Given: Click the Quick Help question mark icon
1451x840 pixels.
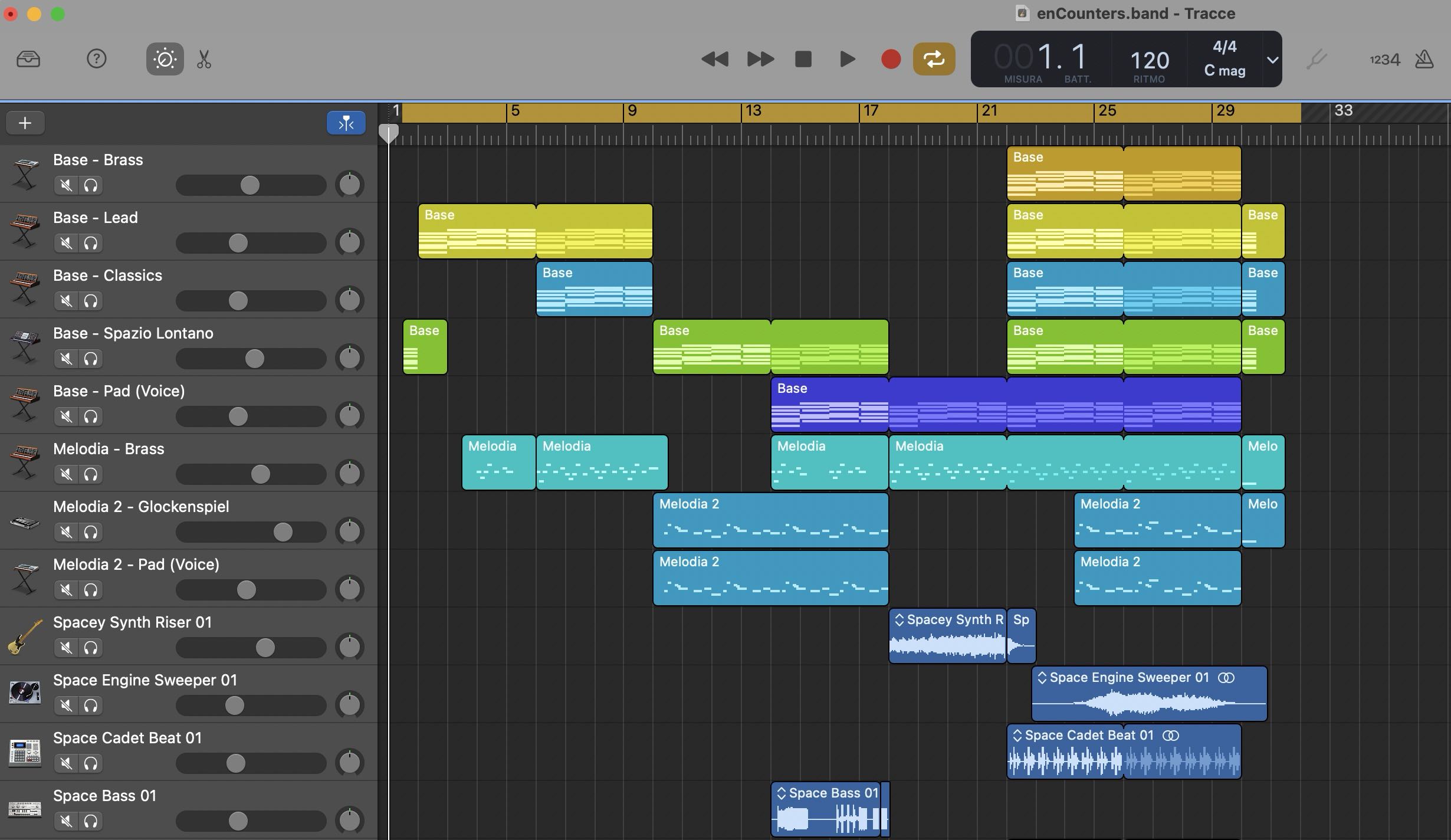Looking at the screenshot, I should point(96,59).
